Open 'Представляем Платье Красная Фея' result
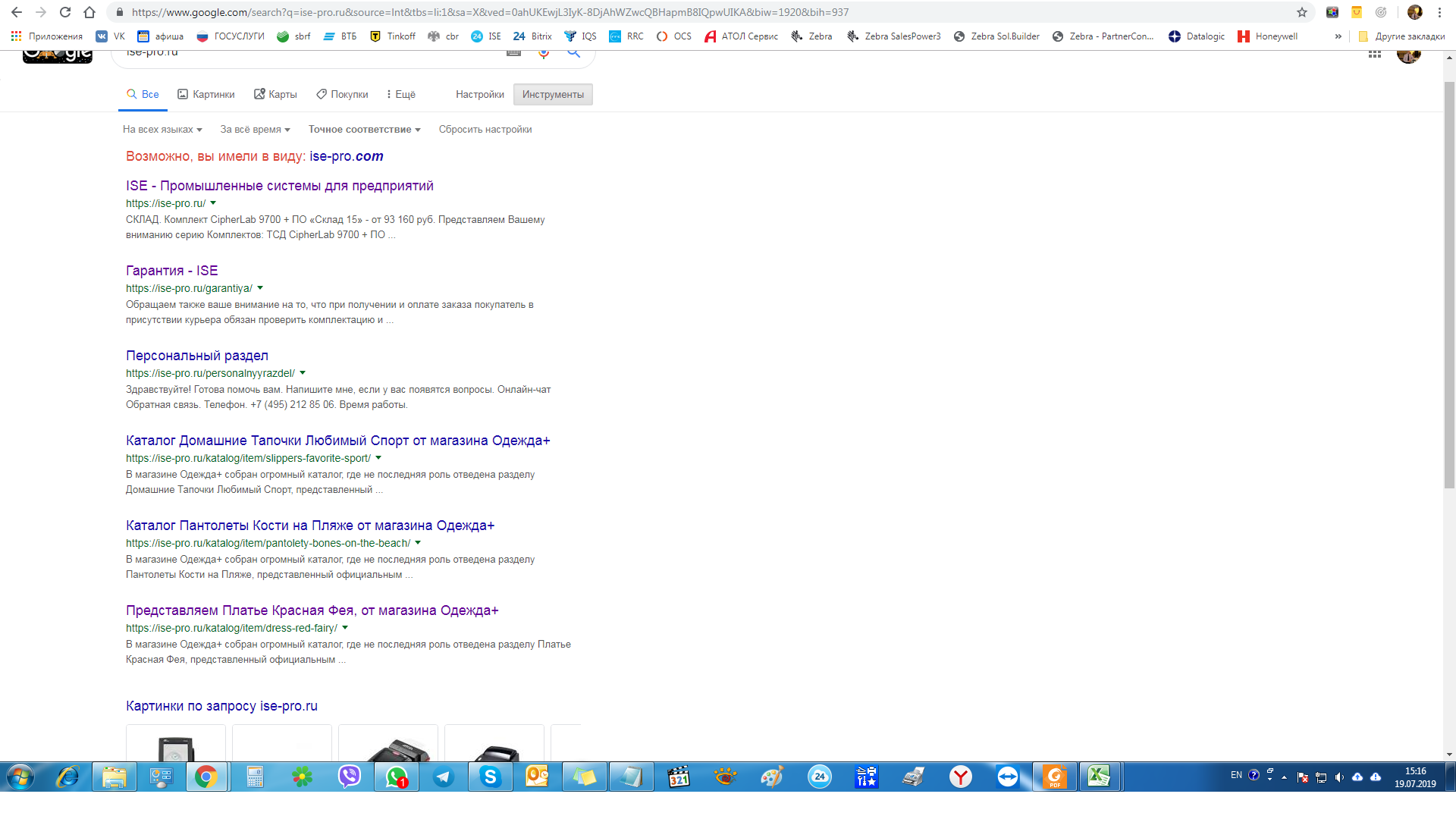This screenshot has width=1456, height=819. pos(312,610)
